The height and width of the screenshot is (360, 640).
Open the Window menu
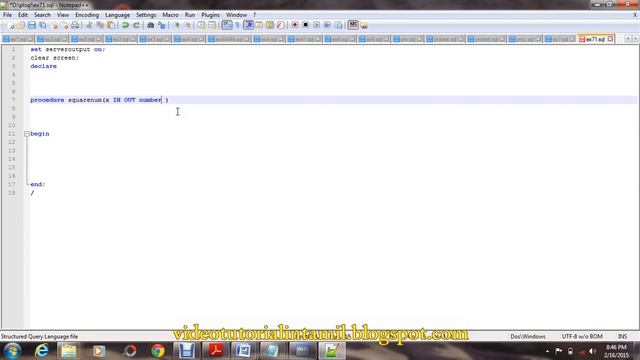coord(236,15)
